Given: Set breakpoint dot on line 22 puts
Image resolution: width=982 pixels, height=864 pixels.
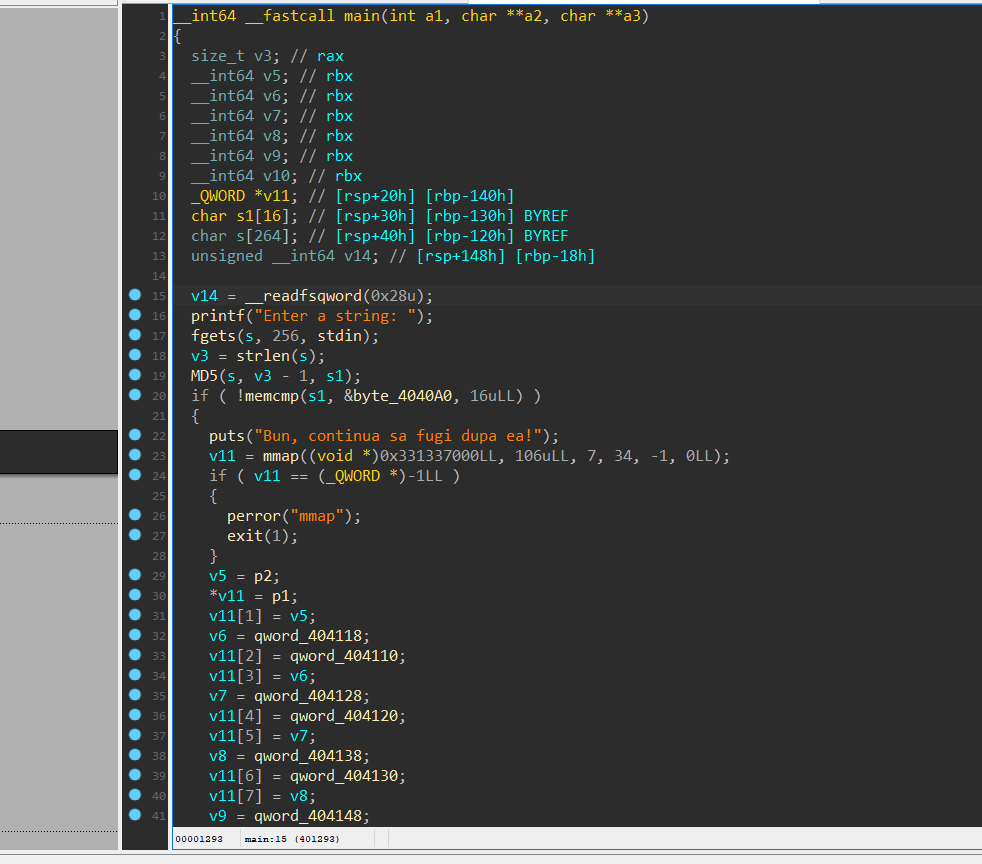Looking at the screenshot, I should (x=135, y=435).
